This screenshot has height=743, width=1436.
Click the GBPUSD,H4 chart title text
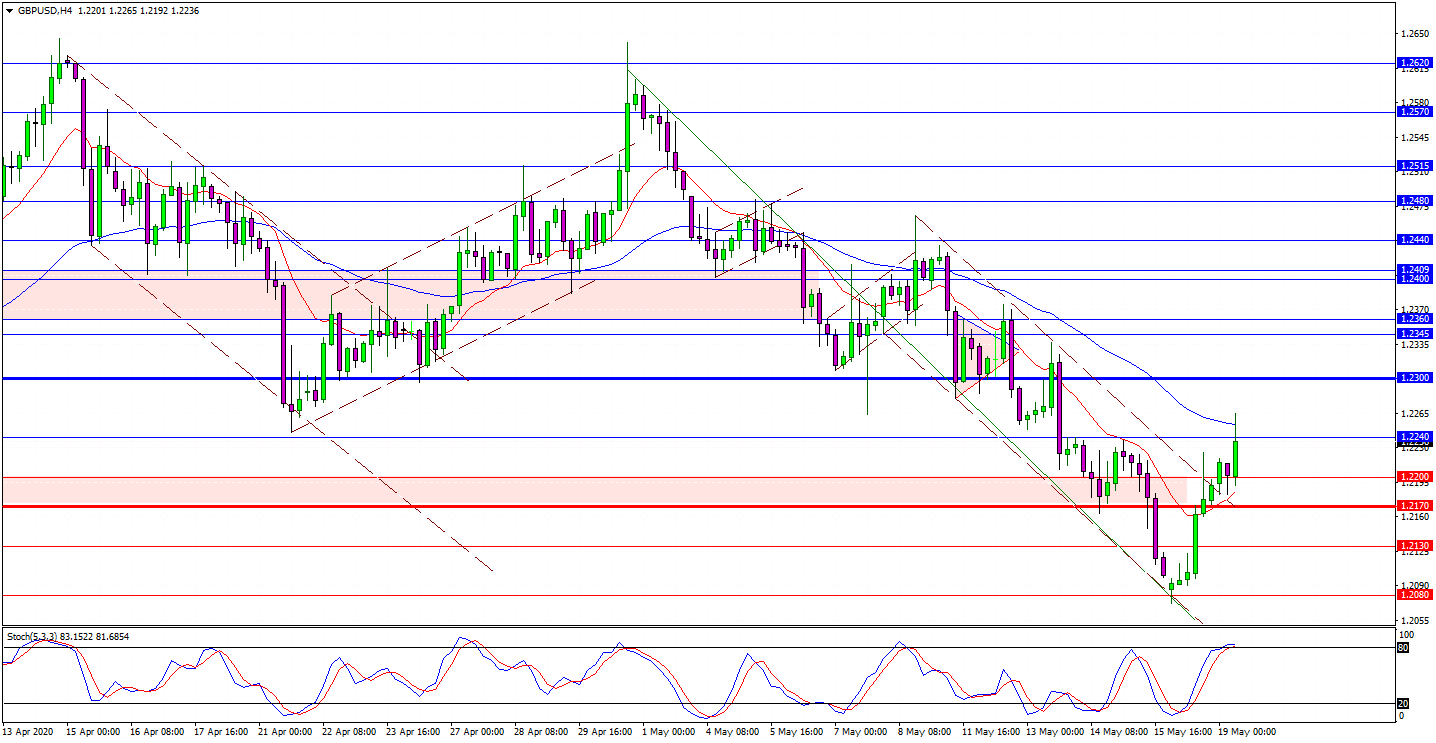click(44, 10)
